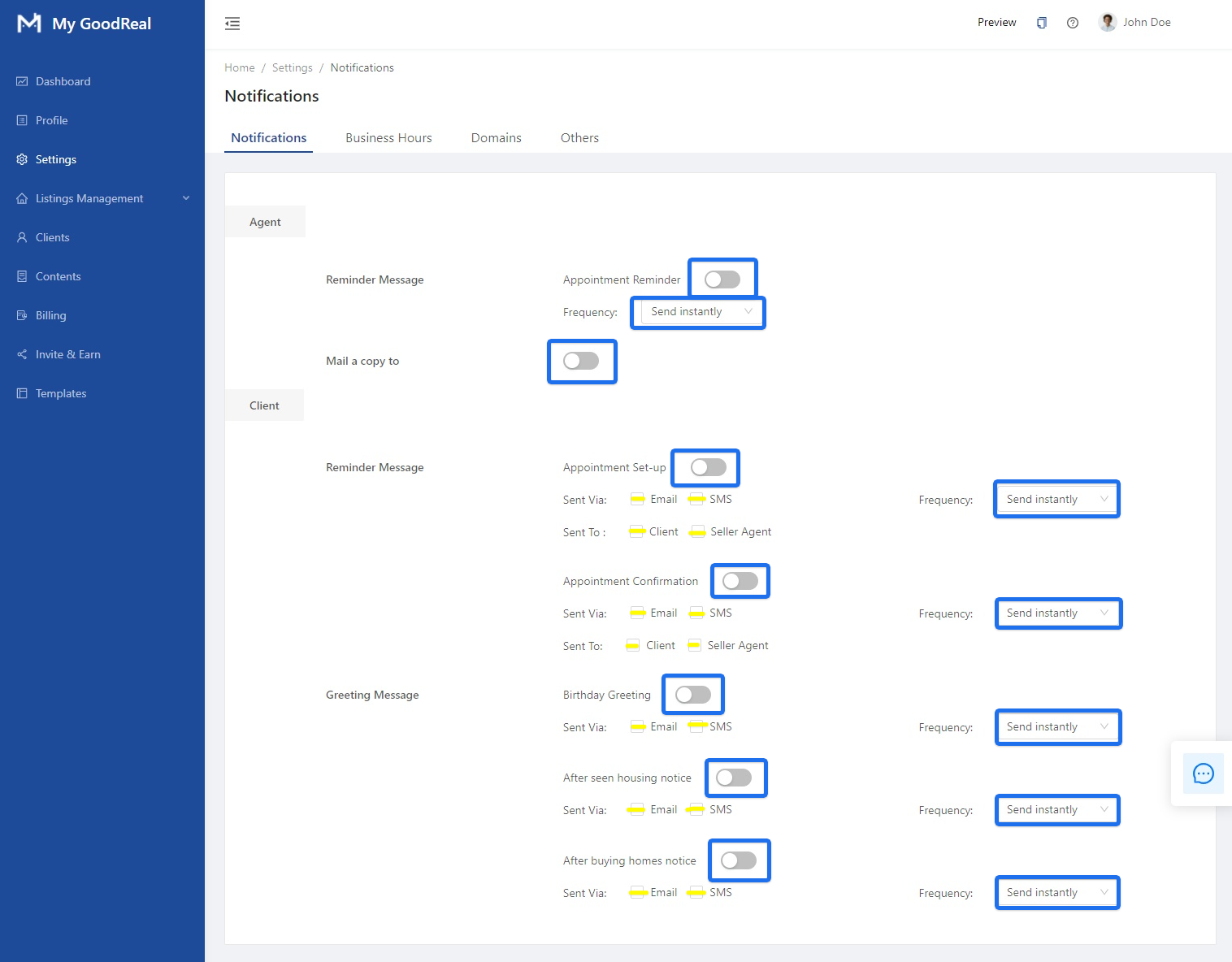Open the Appointment Confirmation frequency dropdown

[x=1057, y=613]
